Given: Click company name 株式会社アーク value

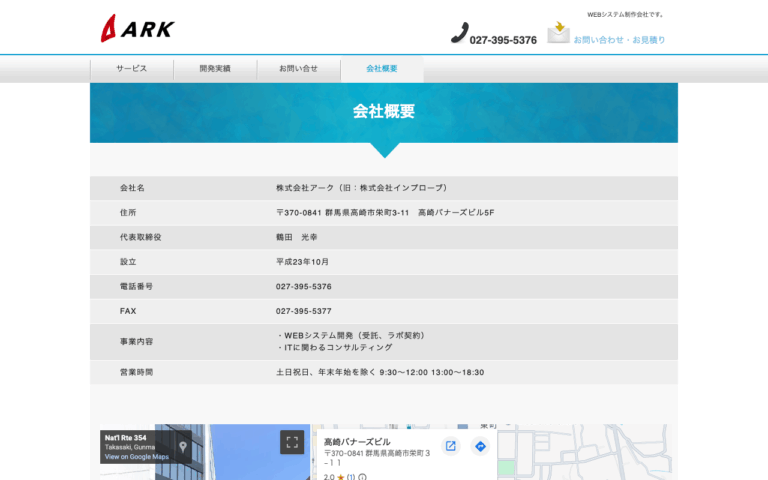Looking at the screenshot, I should [361, 188].
